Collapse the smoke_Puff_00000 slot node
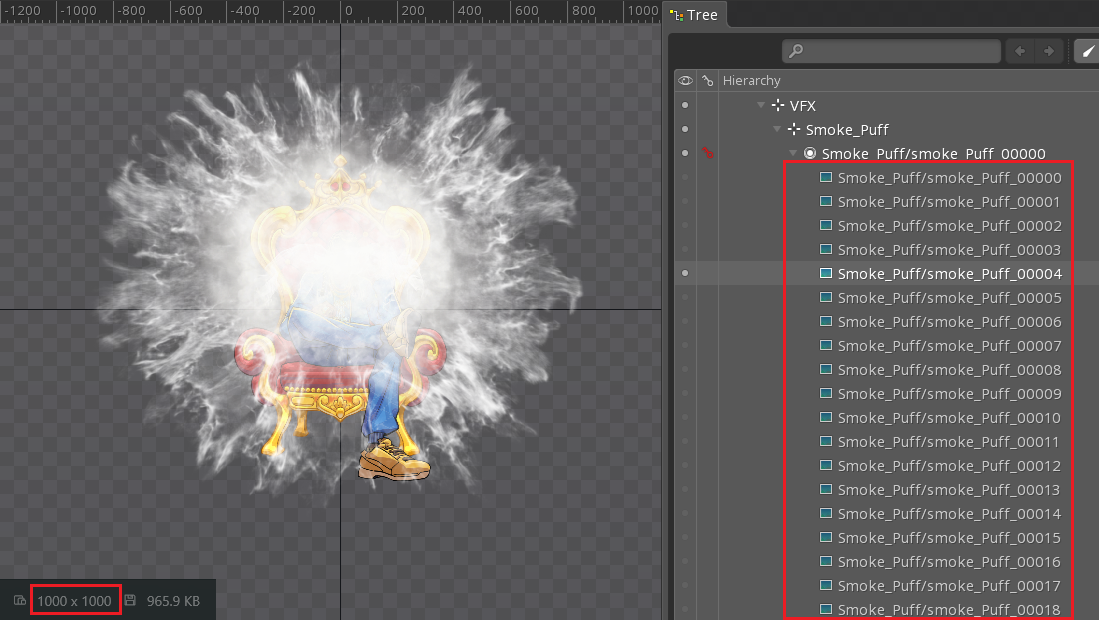 click(x=793, y=154)
